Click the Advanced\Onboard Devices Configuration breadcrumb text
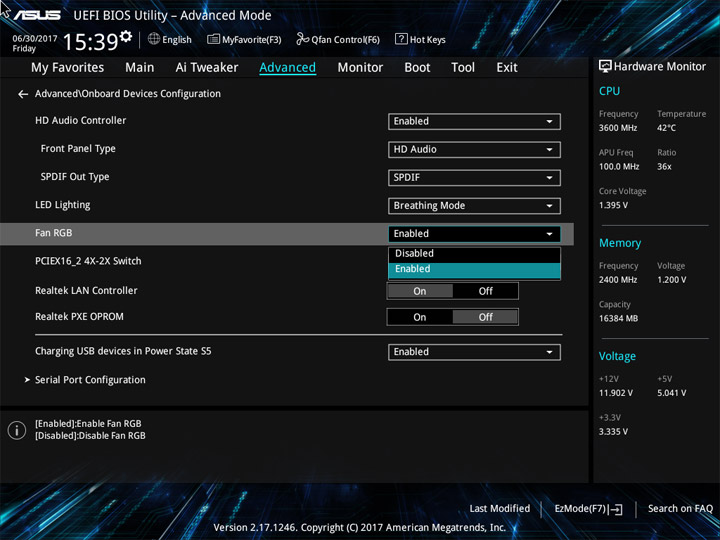Image resolution: width=720 pixels, height=540 pixels. (x=128, y=94)
